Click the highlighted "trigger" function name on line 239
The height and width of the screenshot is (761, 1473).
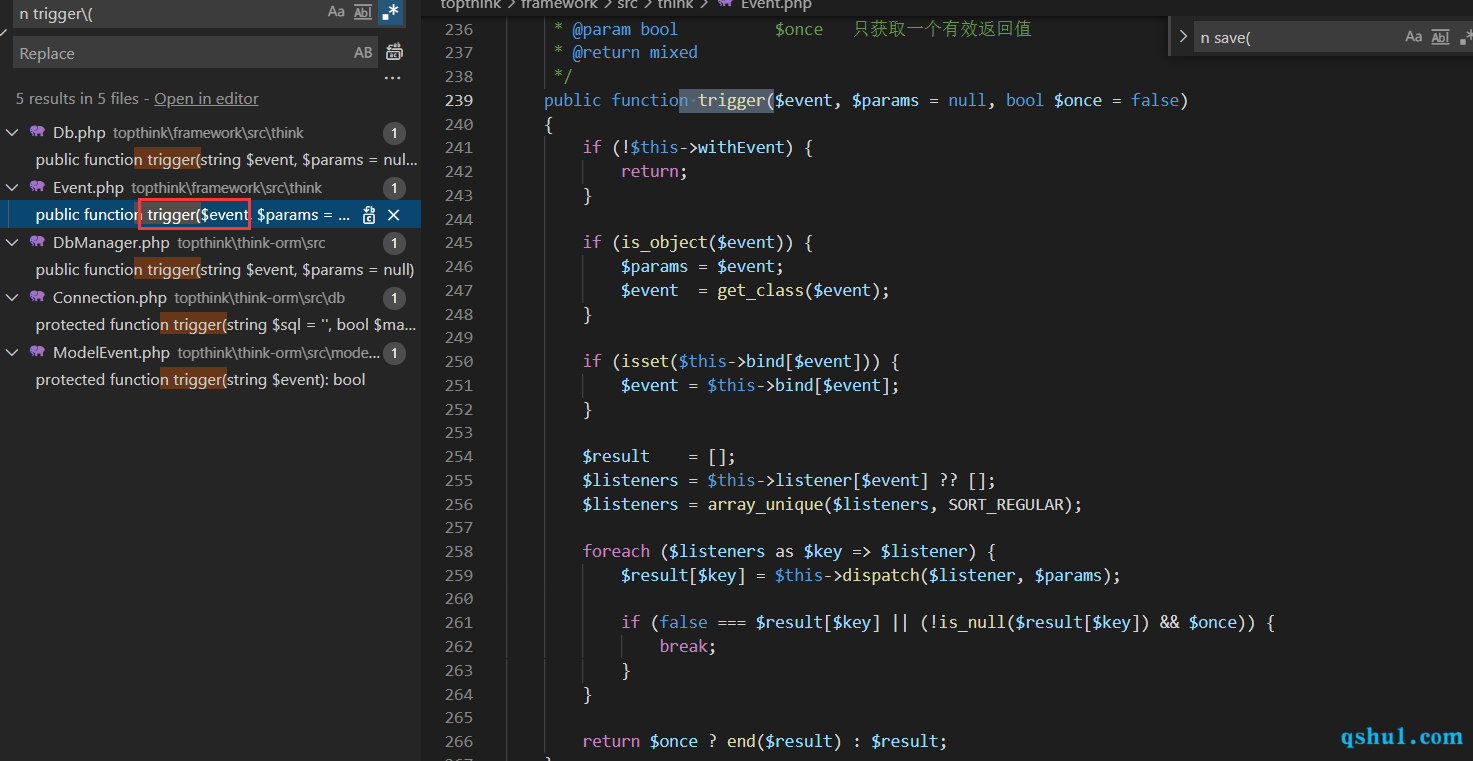tap(732, 100)
